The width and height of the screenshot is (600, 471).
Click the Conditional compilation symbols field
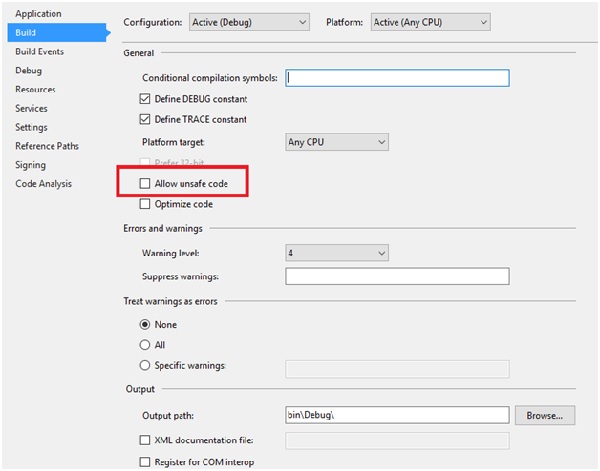pos(397,78)
